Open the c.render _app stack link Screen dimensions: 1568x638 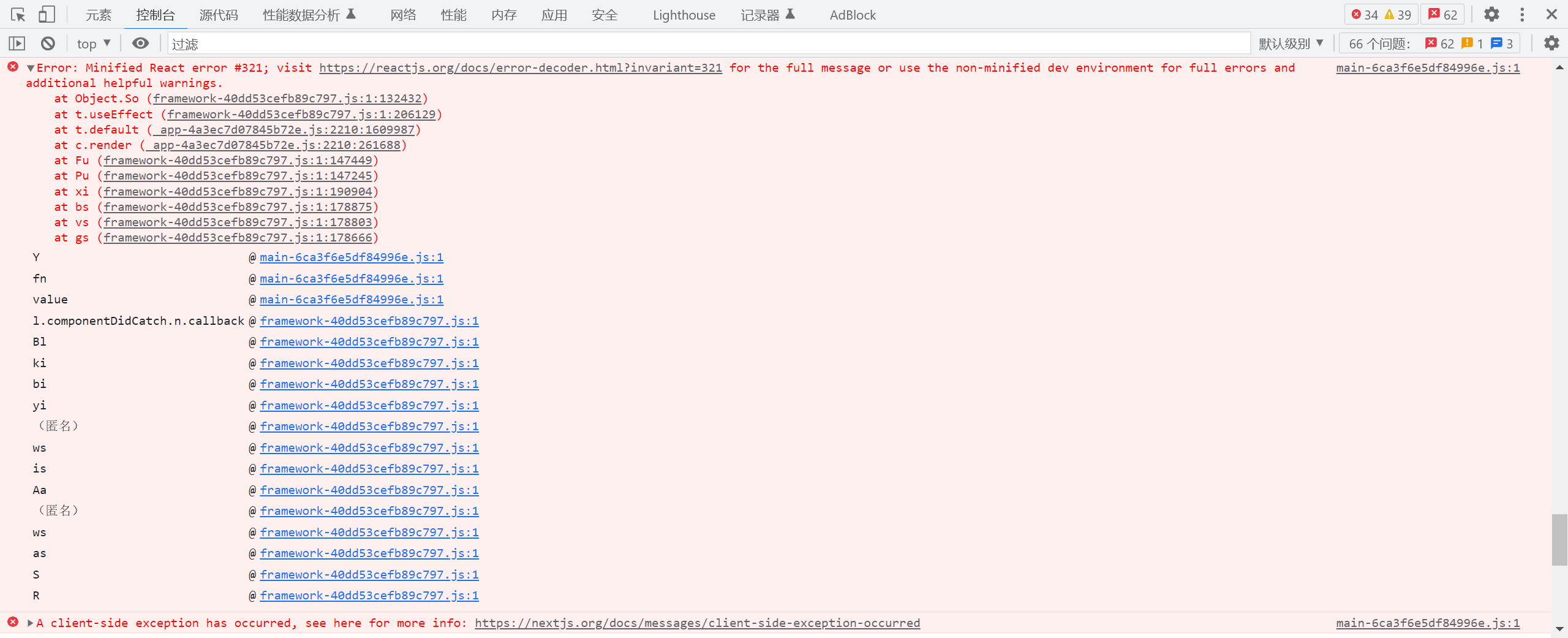click(273, 145)
